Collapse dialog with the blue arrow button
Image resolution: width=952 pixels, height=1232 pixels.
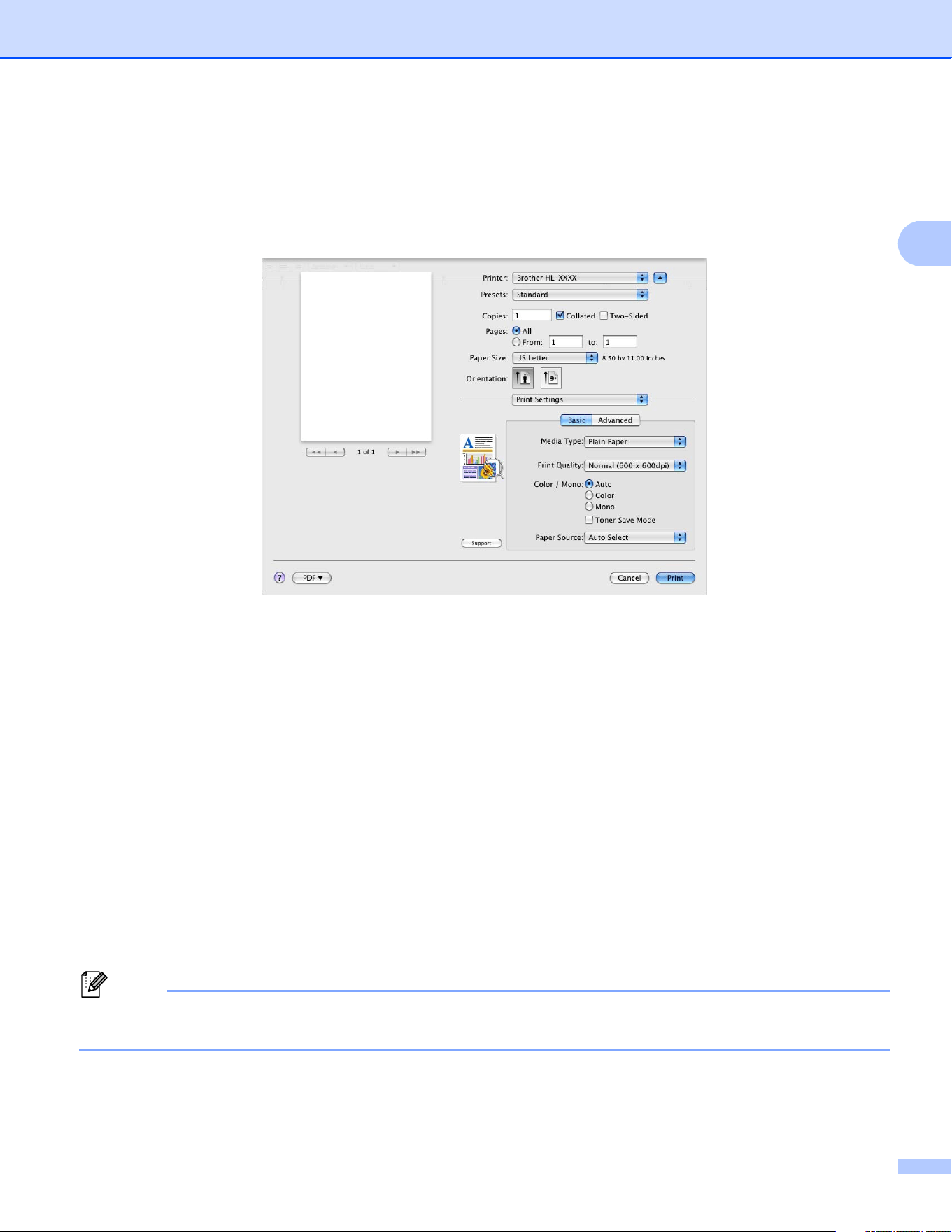click(x=660, y=278)
